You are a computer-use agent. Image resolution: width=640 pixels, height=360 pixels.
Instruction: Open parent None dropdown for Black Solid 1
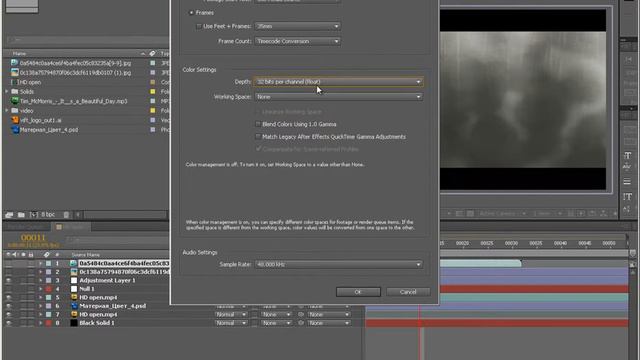(329, 323)
